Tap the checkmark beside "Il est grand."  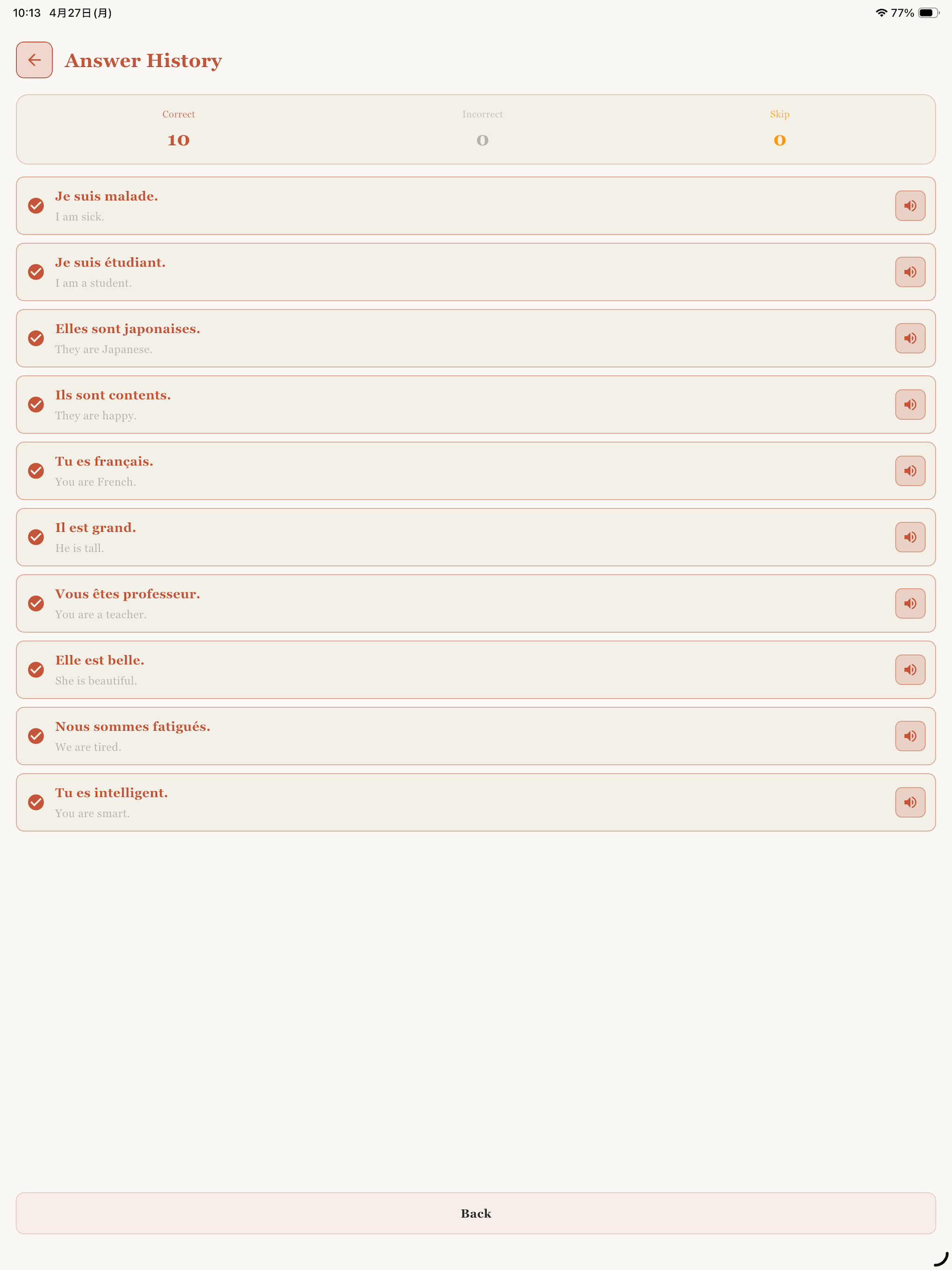click(x=36, y=537)
